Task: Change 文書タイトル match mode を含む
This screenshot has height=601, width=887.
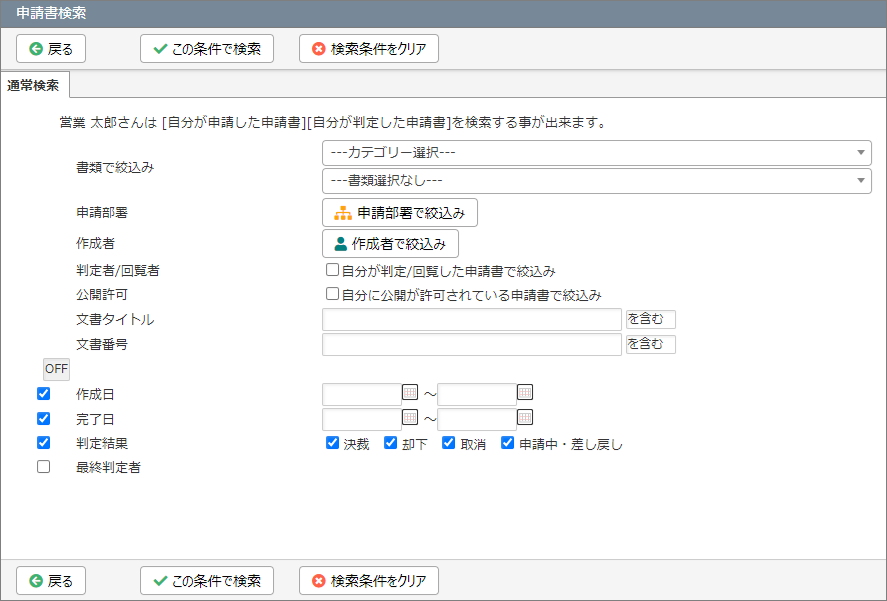Action: click(x=651, y=319)
